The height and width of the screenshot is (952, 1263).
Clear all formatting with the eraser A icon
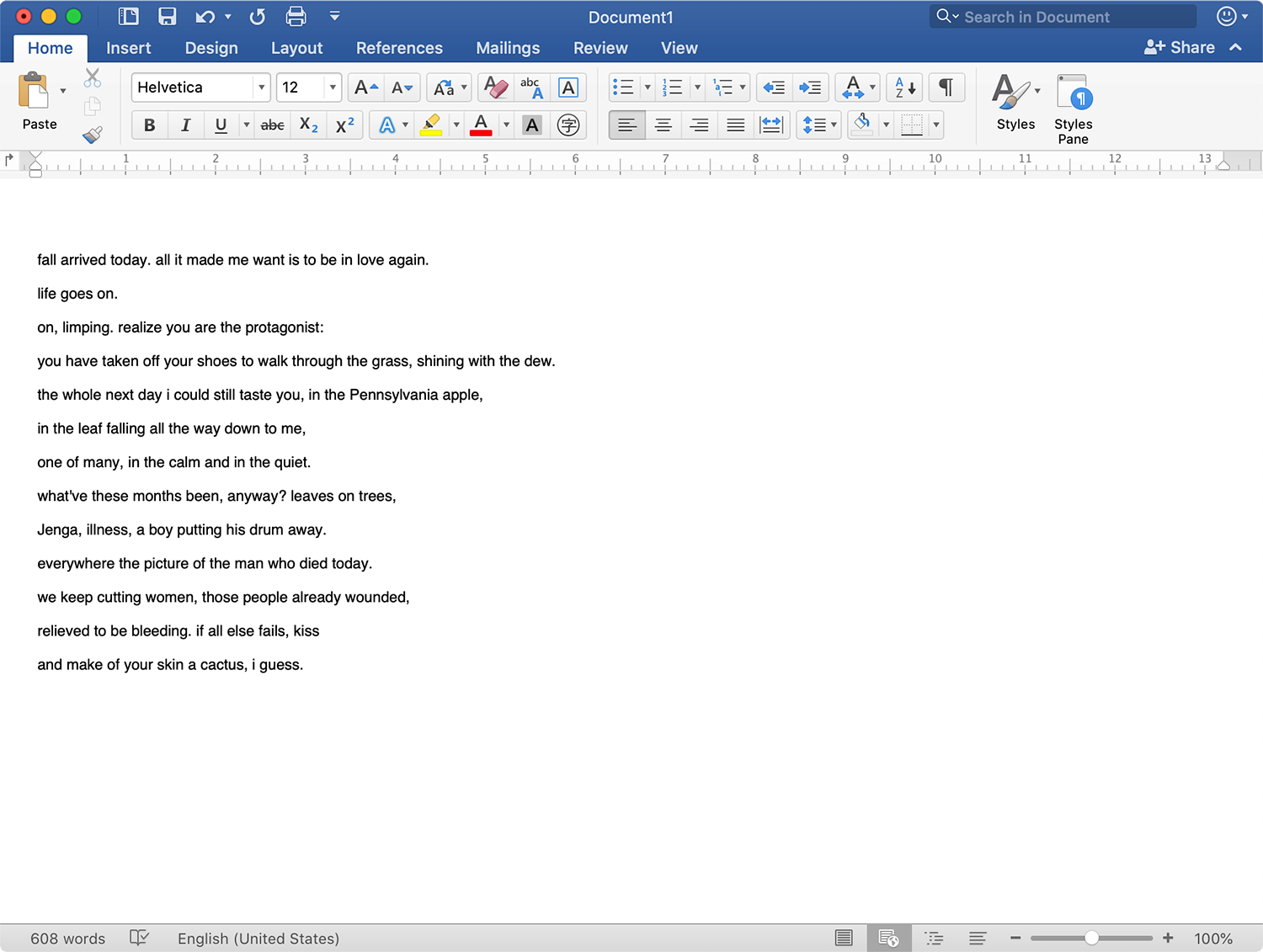[x=496, y=88]
